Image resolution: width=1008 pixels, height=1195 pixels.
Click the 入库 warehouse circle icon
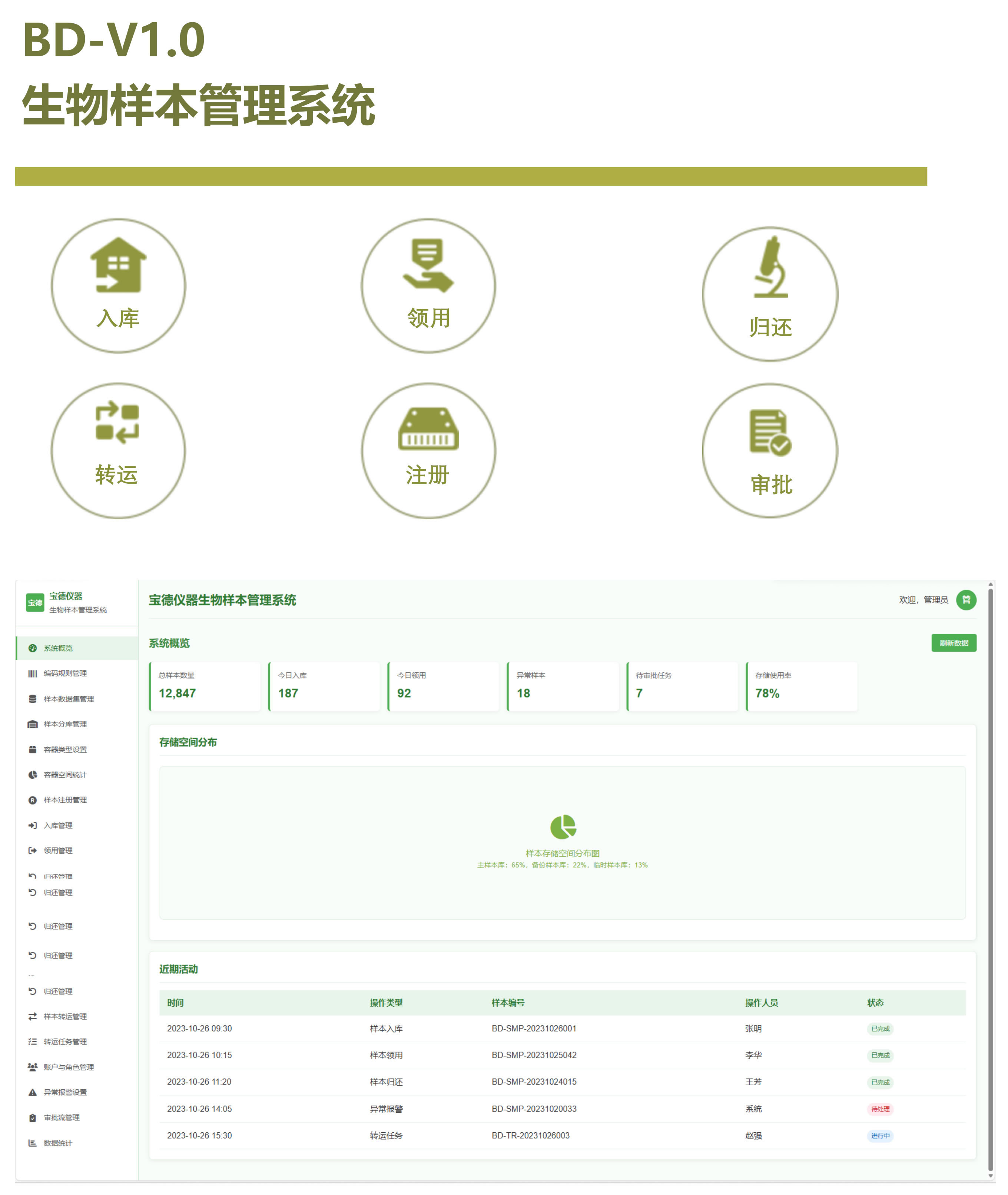click(118, 285)
